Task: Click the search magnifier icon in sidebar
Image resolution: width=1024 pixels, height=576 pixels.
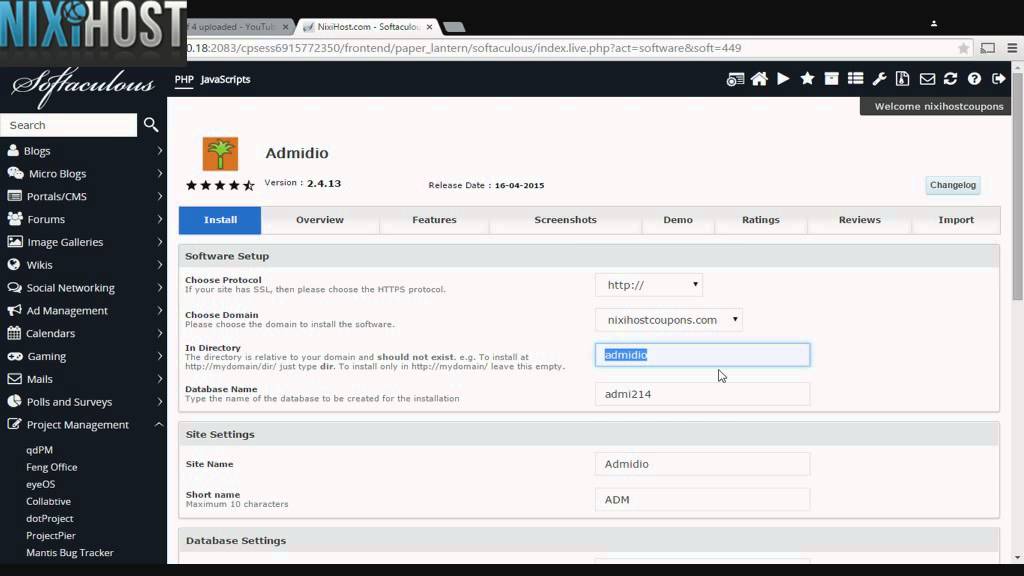Action: click(151, 125)
